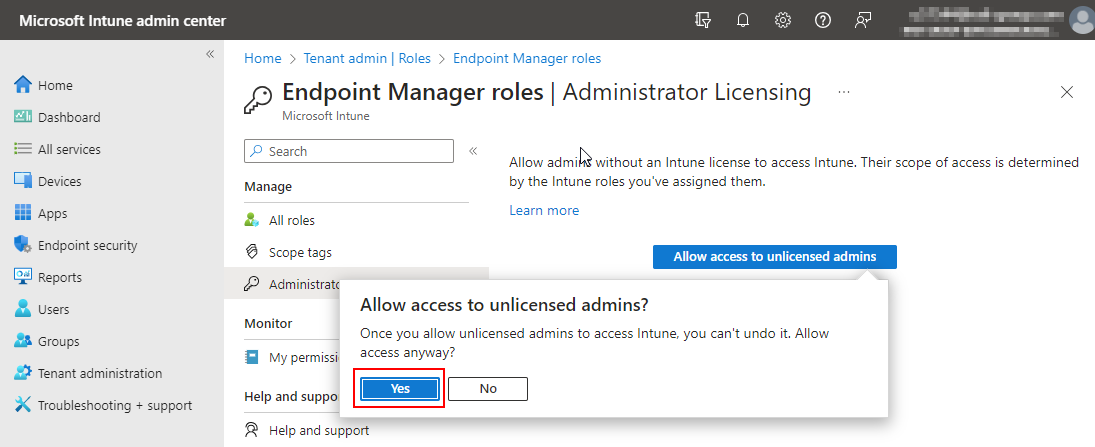The height and width of the screenshot is (447, 1095).
Task: Click the My permissions notebook icon
Action: pos(251,358)
